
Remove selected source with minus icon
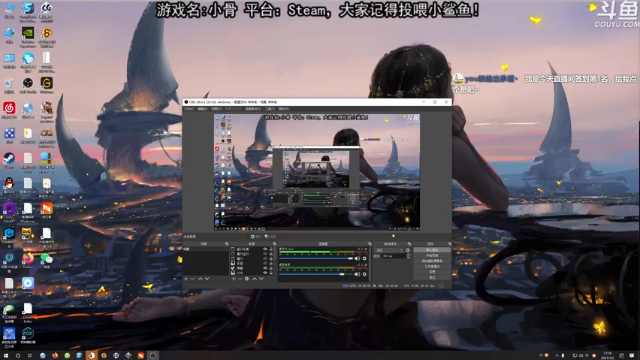[240, 279]
